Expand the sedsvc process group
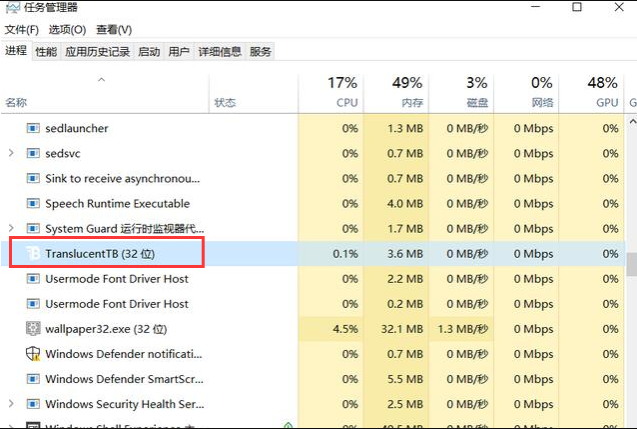Viewport: 637px width, 429px height. click(x=11, y=153)
